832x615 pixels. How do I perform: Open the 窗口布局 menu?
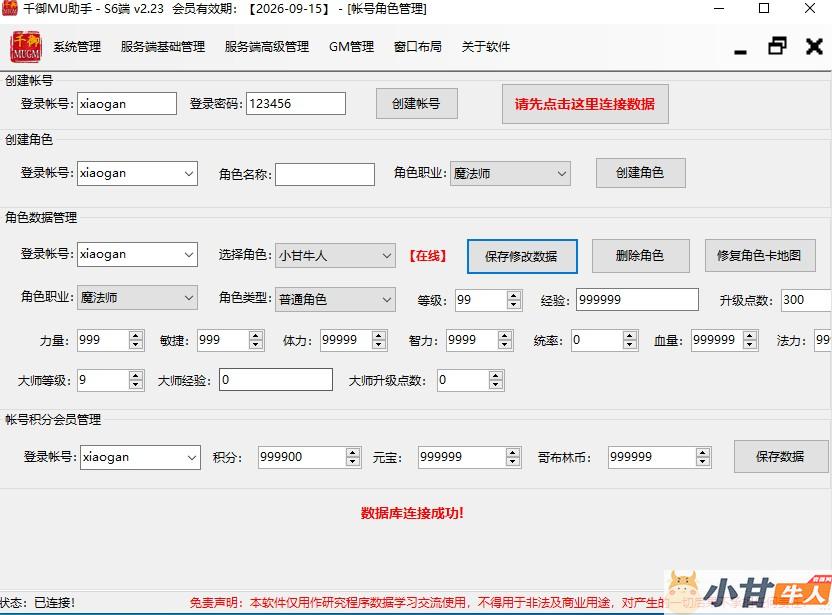(418, 47)
